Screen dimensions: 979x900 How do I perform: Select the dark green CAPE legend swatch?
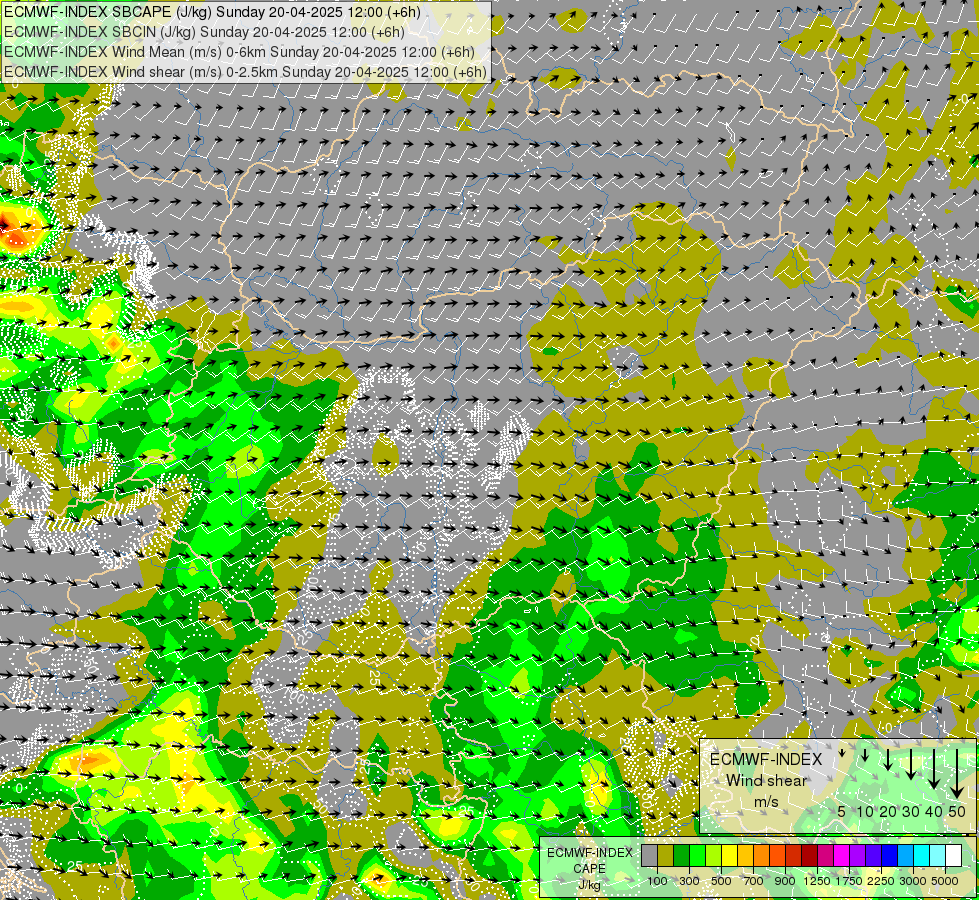(681, 855)
